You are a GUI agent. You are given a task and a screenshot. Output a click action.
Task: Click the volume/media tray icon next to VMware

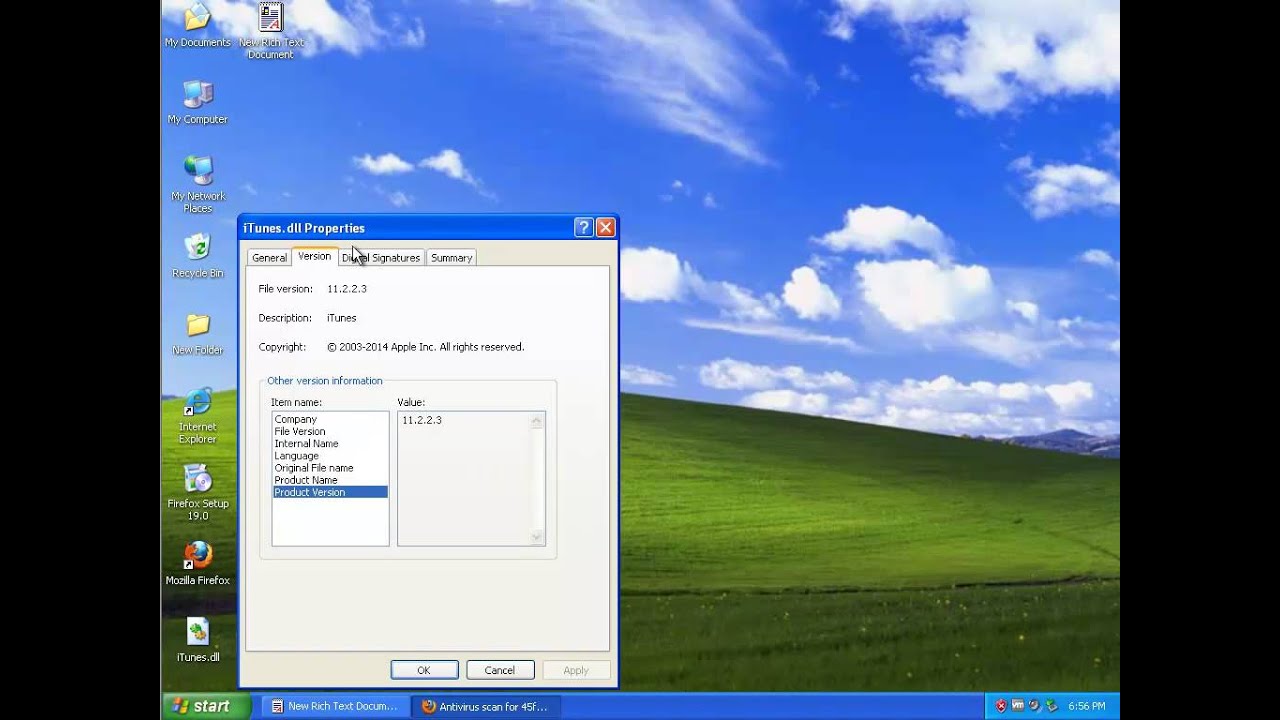(x=1034, y=706)
